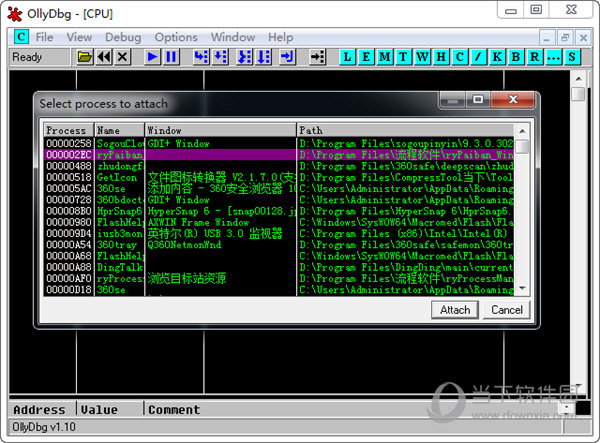This screenshot has height=443, width=600.
Task: Click the Attach button
Action: tap(455, 310)
